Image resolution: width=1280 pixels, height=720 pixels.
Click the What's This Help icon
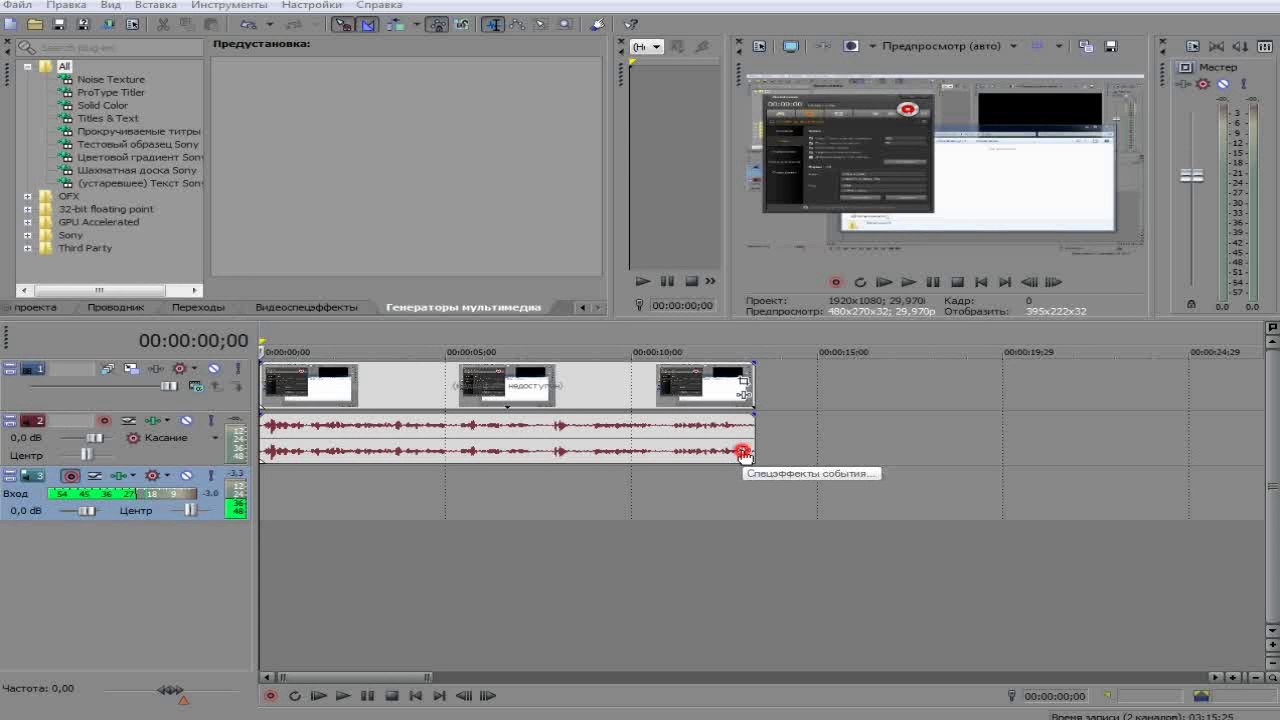[630, 24]
